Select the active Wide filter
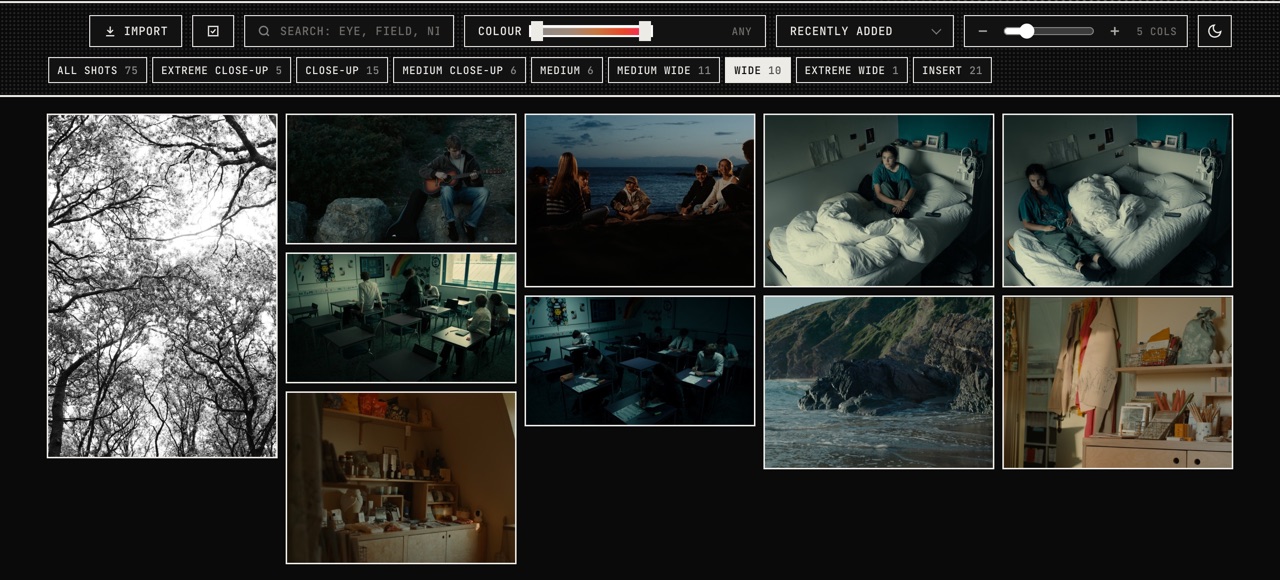Screen dimensions: 1280x580 tap(758, 70)
